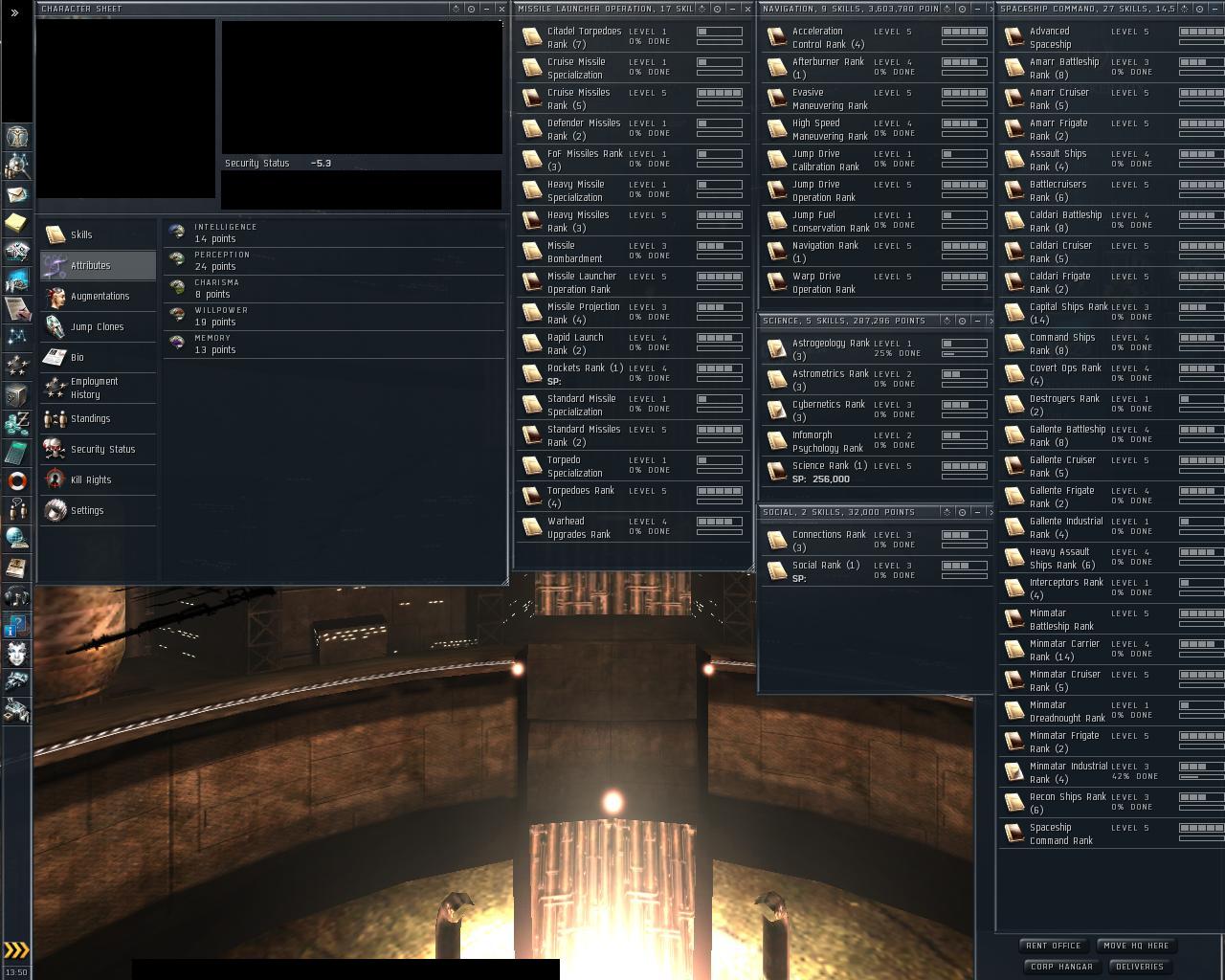
Task: Click the Recon Ships skill book icon
Action: pos(1014,803)
